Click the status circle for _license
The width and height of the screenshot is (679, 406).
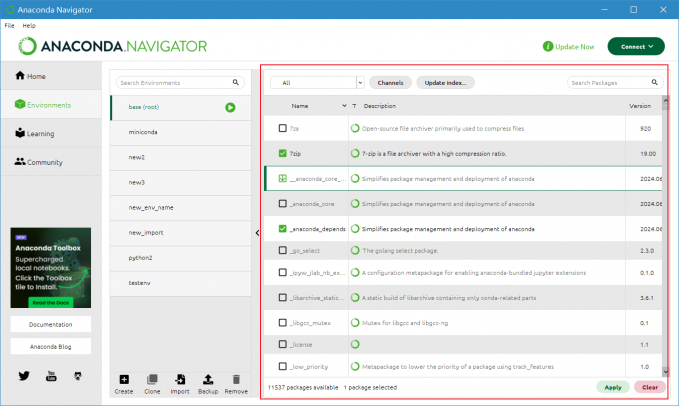(x=355, y=344)
